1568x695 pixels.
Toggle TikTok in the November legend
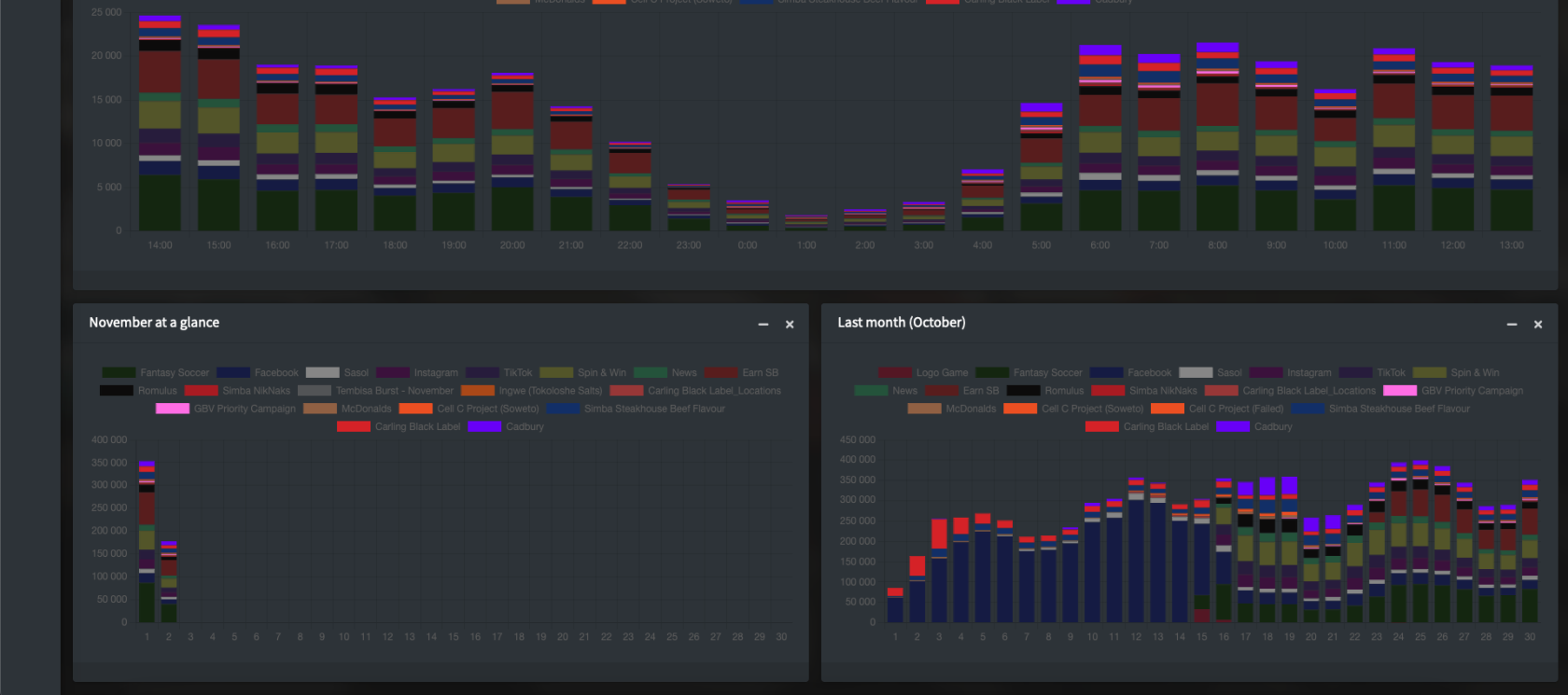point(498,372)
